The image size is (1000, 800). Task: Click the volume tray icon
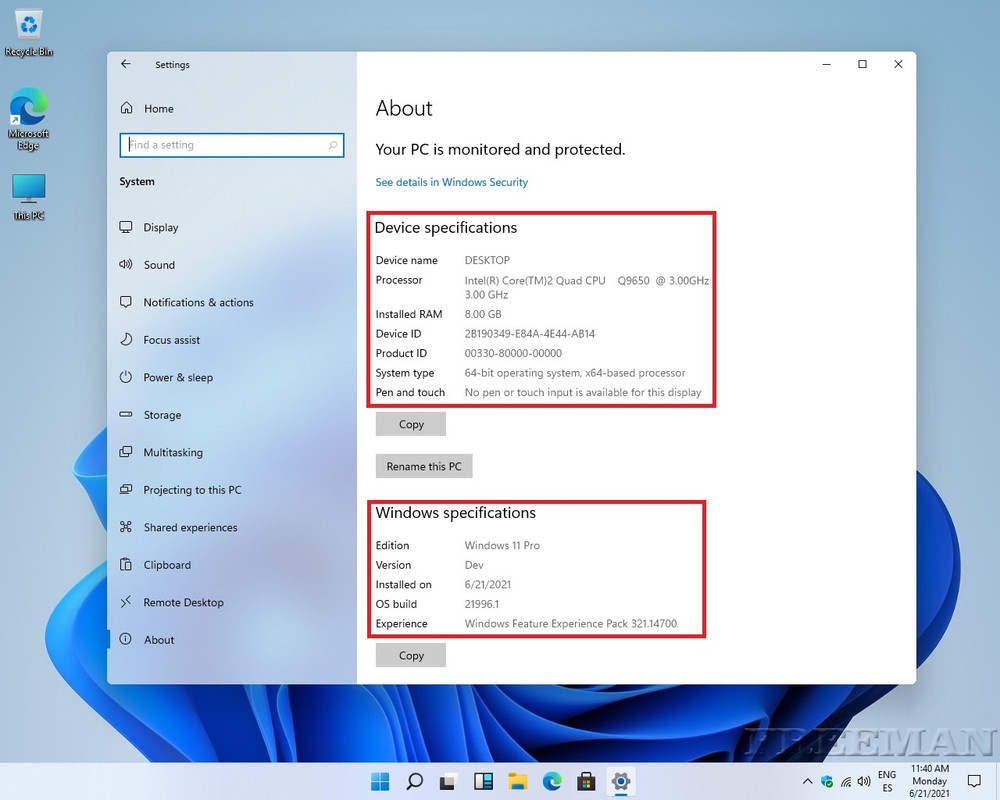click(x=864, y=781)
